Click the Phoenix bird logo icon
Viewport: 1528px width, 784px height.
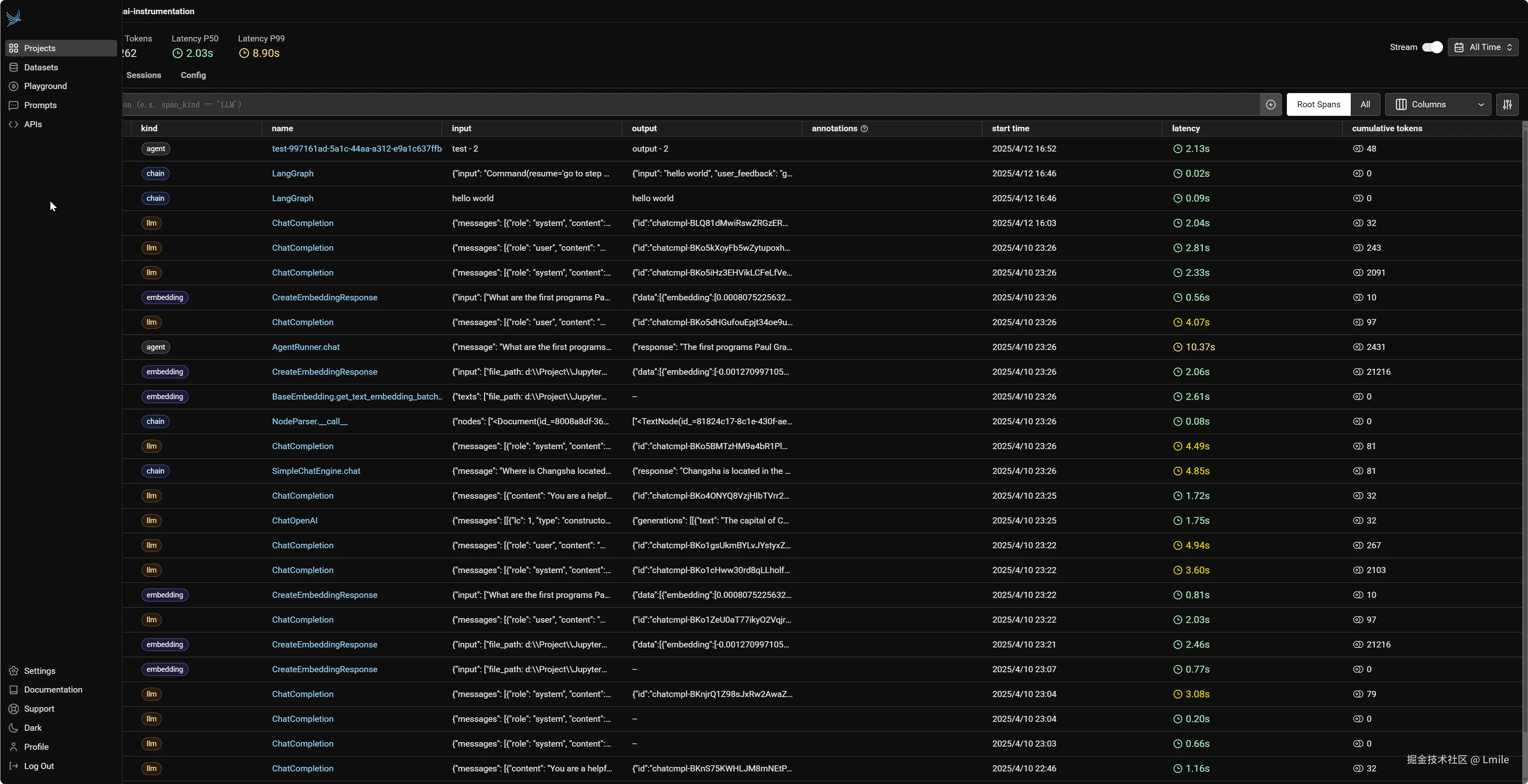coord(14,18)
